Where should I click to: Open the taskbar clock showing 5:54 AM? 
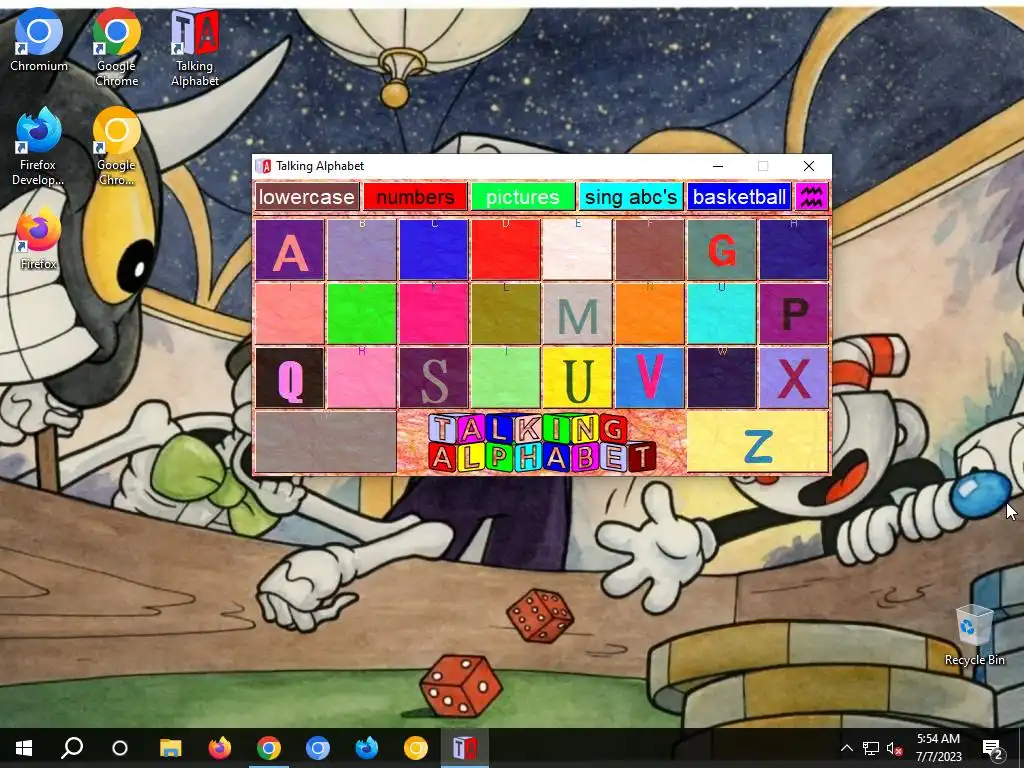(938, 748)
